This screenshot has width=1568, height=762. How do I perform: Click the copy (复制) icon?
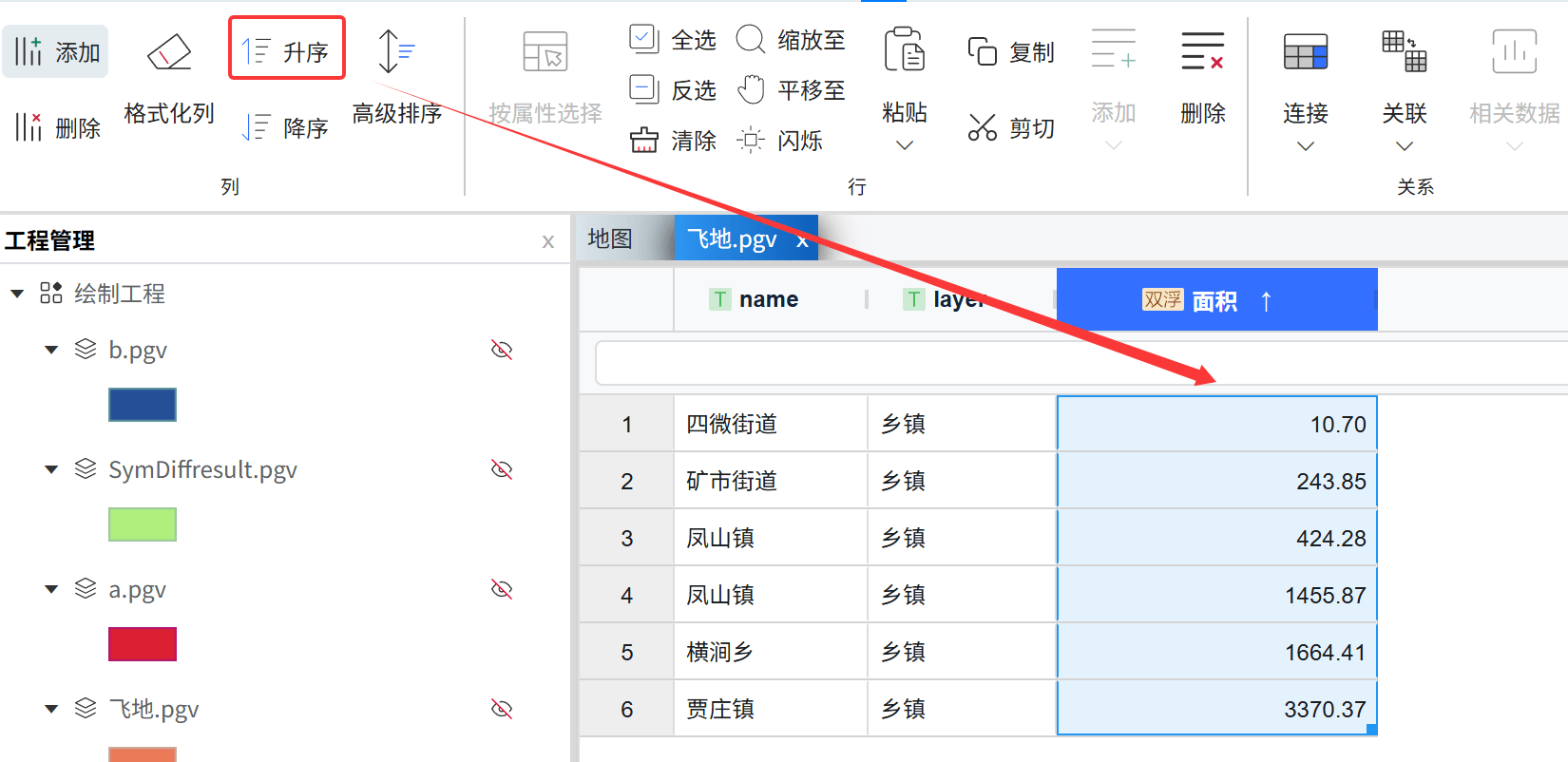click(x=982, y=51)
